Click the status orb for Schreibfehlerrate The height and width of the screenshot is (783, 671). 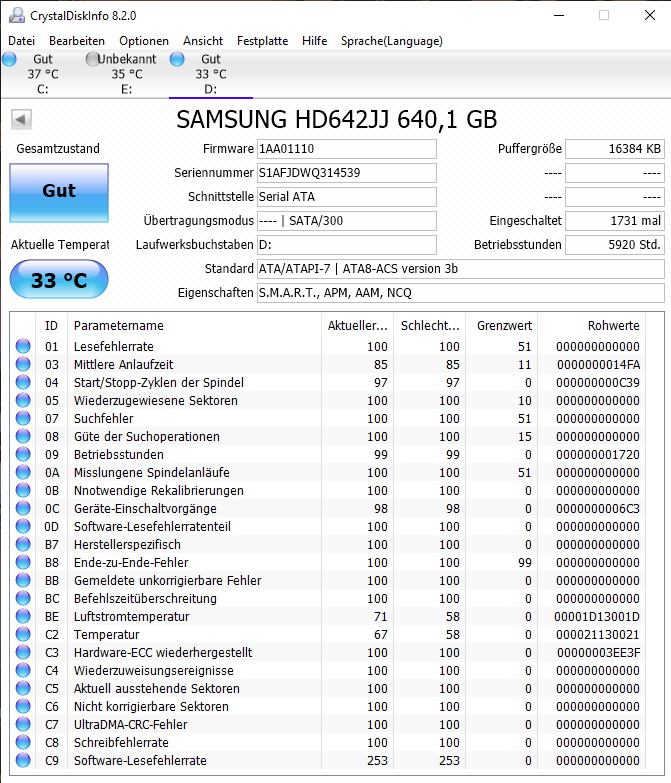(x=23, y=742)
